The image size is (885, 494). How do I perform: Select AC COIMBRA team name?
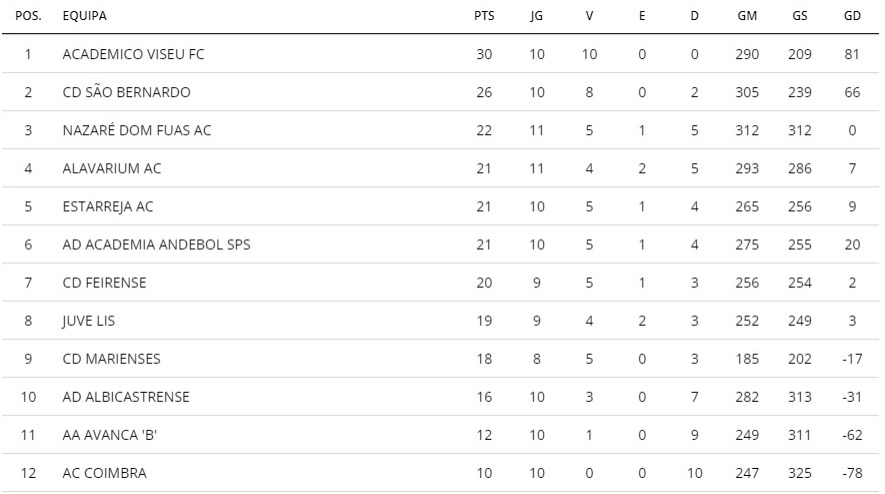(x=104, y=473)
